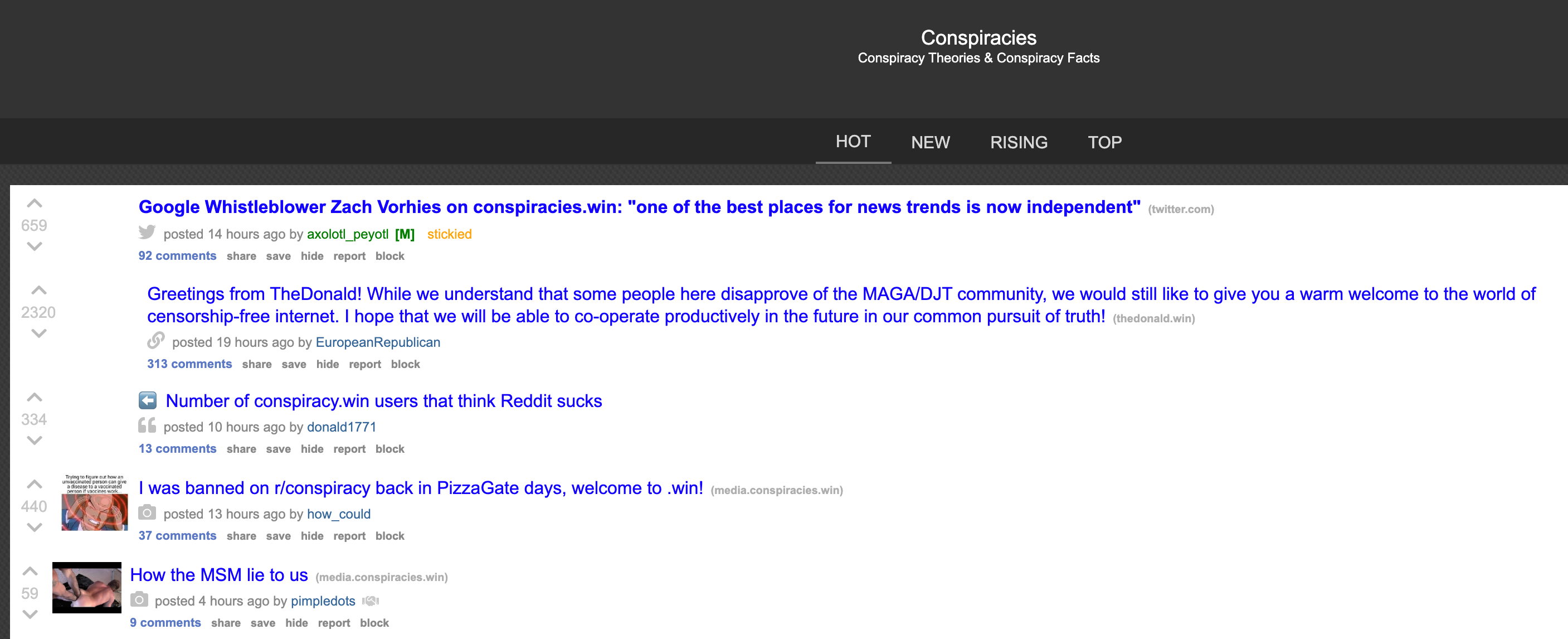Open the MSM lie post thumbnail

click(x=86, y=587)
